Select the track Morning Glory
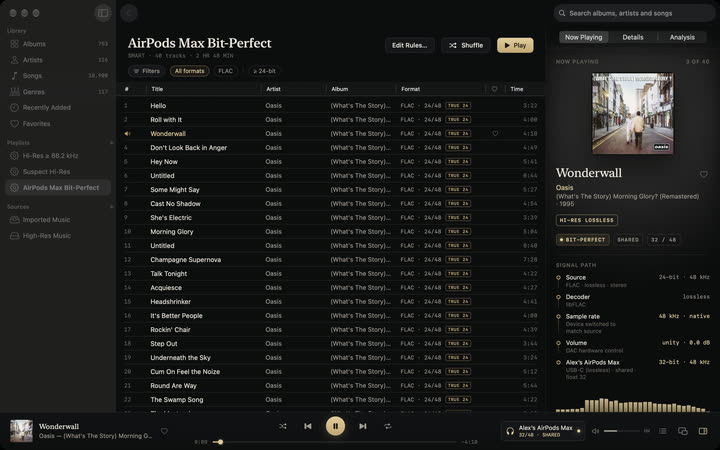Image resolution: width=720 pixels, height=450 pixels. pos(331,231)
